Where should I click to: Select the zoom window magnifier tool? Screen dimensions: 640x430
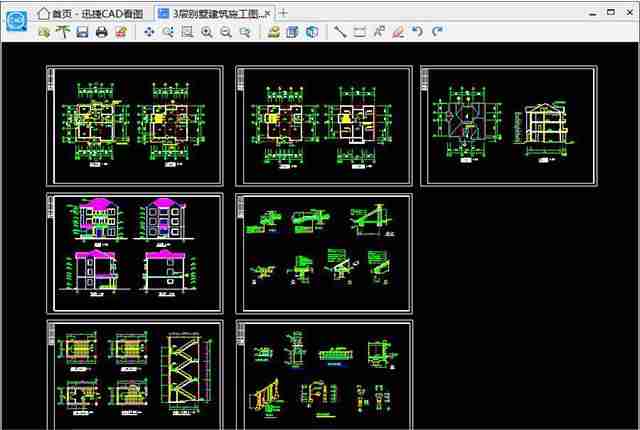(x=168, y=31)
